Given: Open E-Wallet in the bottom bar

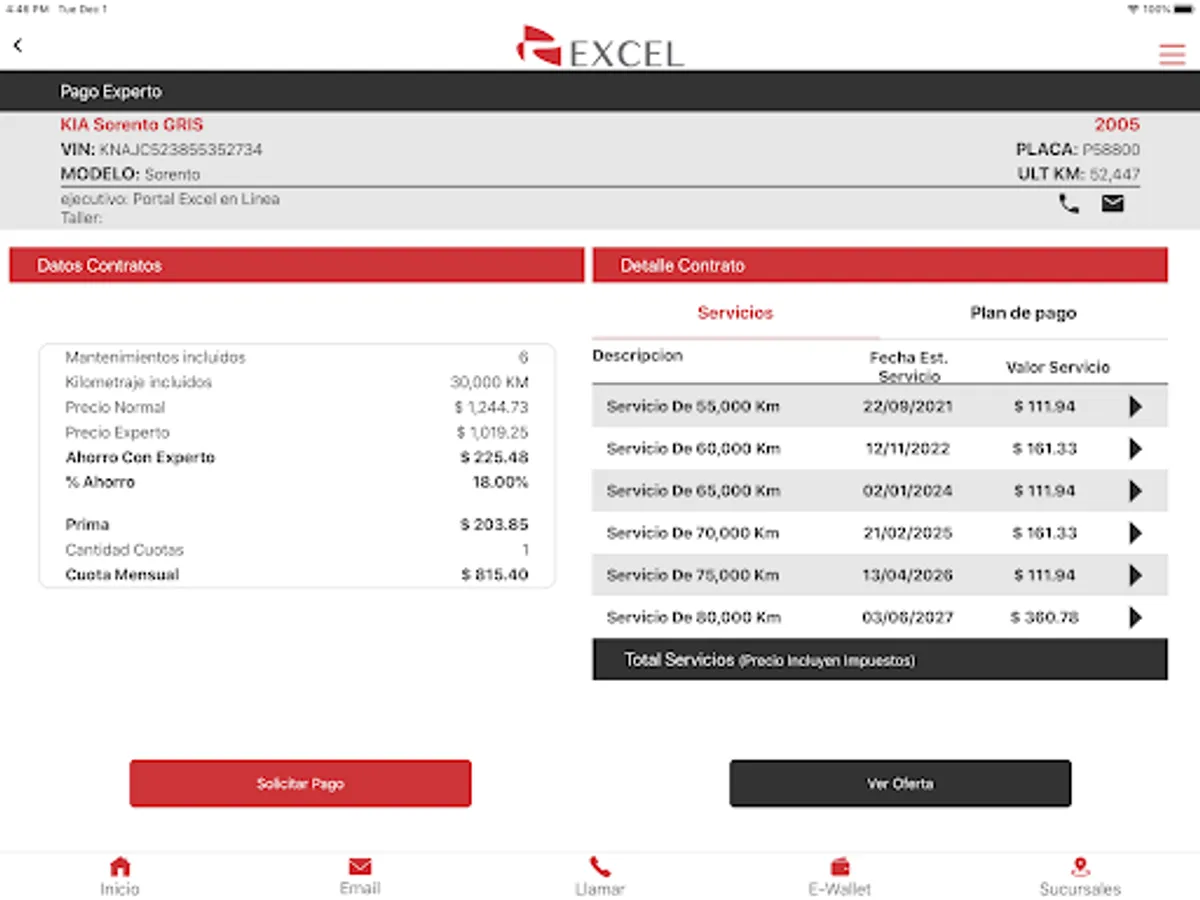Looking at the screenshot, I should tap(840, 877).
